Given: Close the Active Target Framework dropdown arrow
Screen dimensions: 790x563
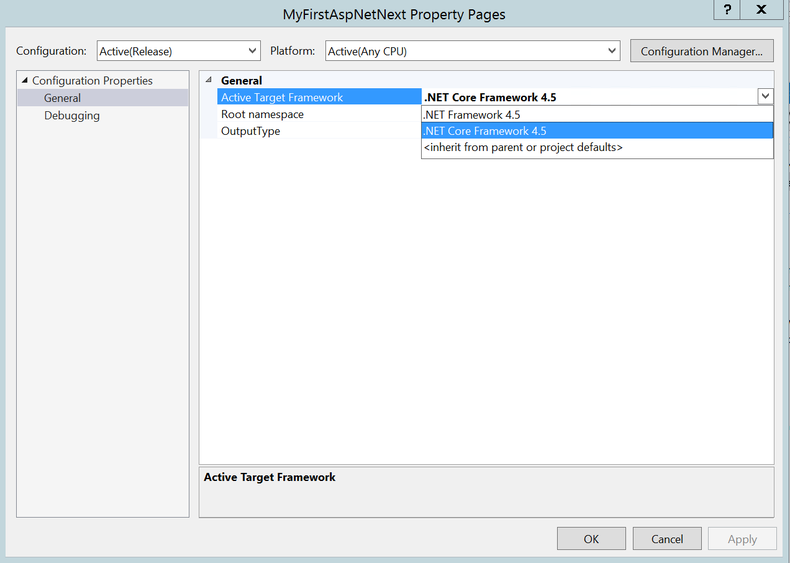Looking at the screenshot, I should click(765, 96).
